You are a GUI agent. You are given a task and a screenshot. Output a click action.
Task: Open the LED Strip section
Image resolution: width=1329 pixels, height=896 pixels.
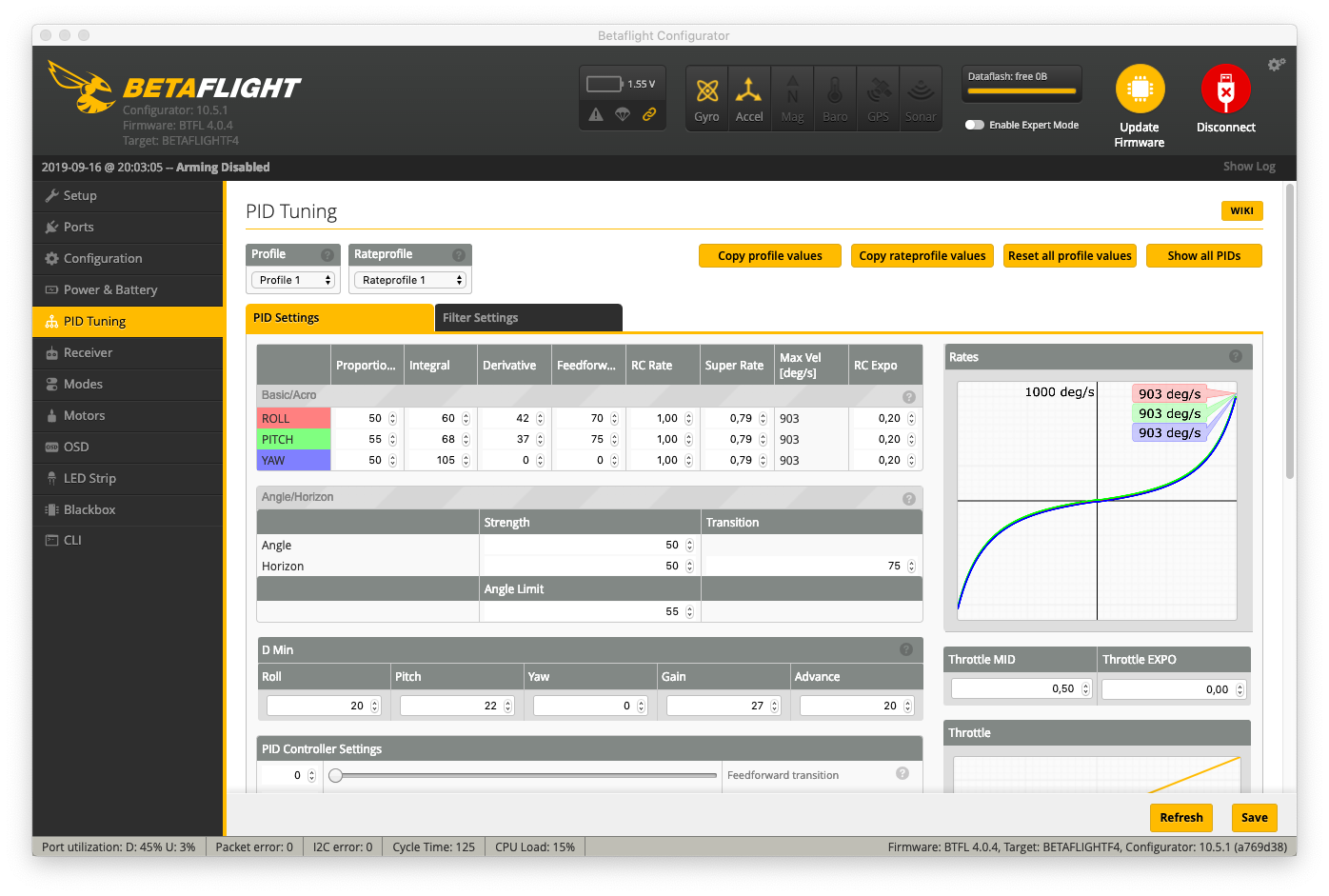point(129,478)
